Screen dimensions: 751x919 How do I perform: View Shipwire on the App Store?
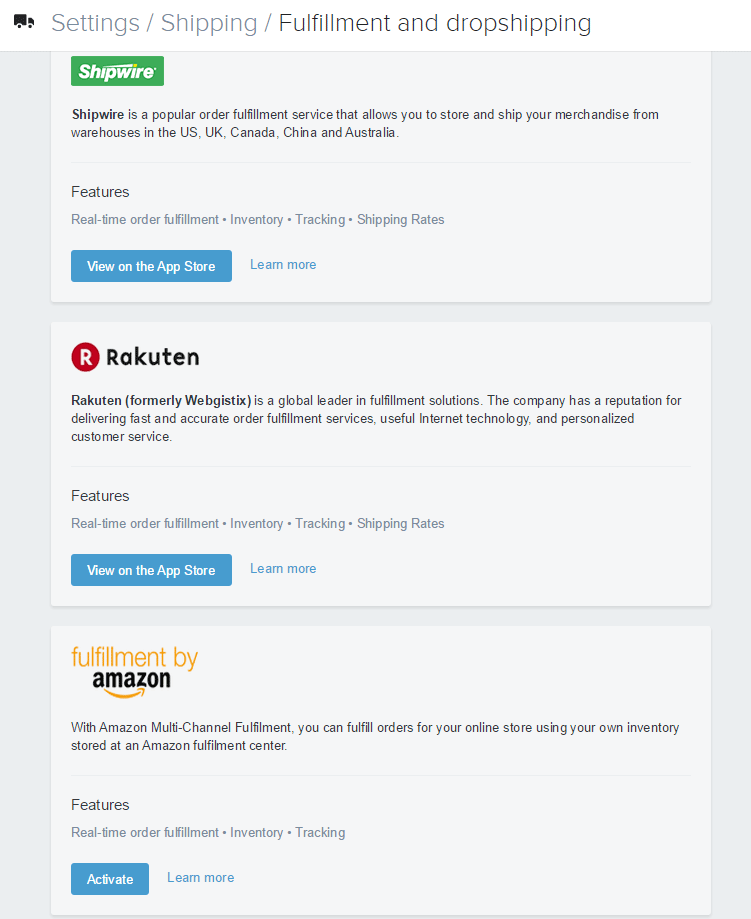151,266
